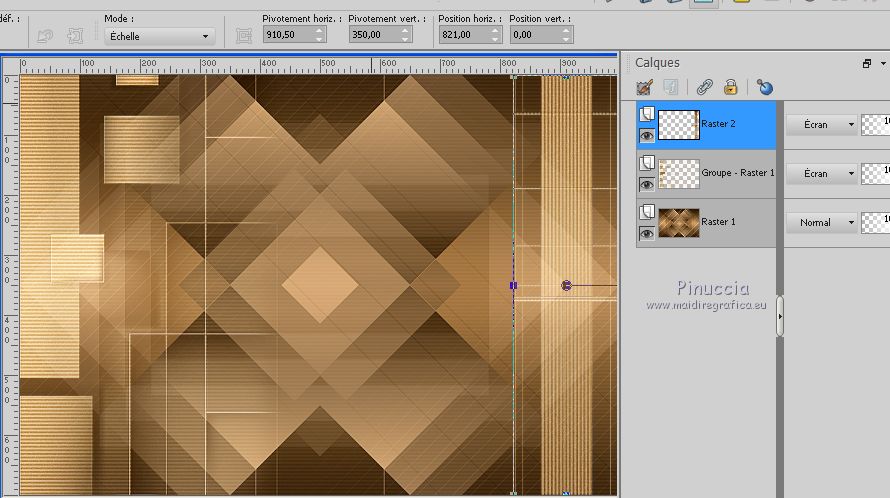Open the Mode dropdown showing Échelle
The height and width of the screenshot is (498, 890).
click(x=160, y=36)
